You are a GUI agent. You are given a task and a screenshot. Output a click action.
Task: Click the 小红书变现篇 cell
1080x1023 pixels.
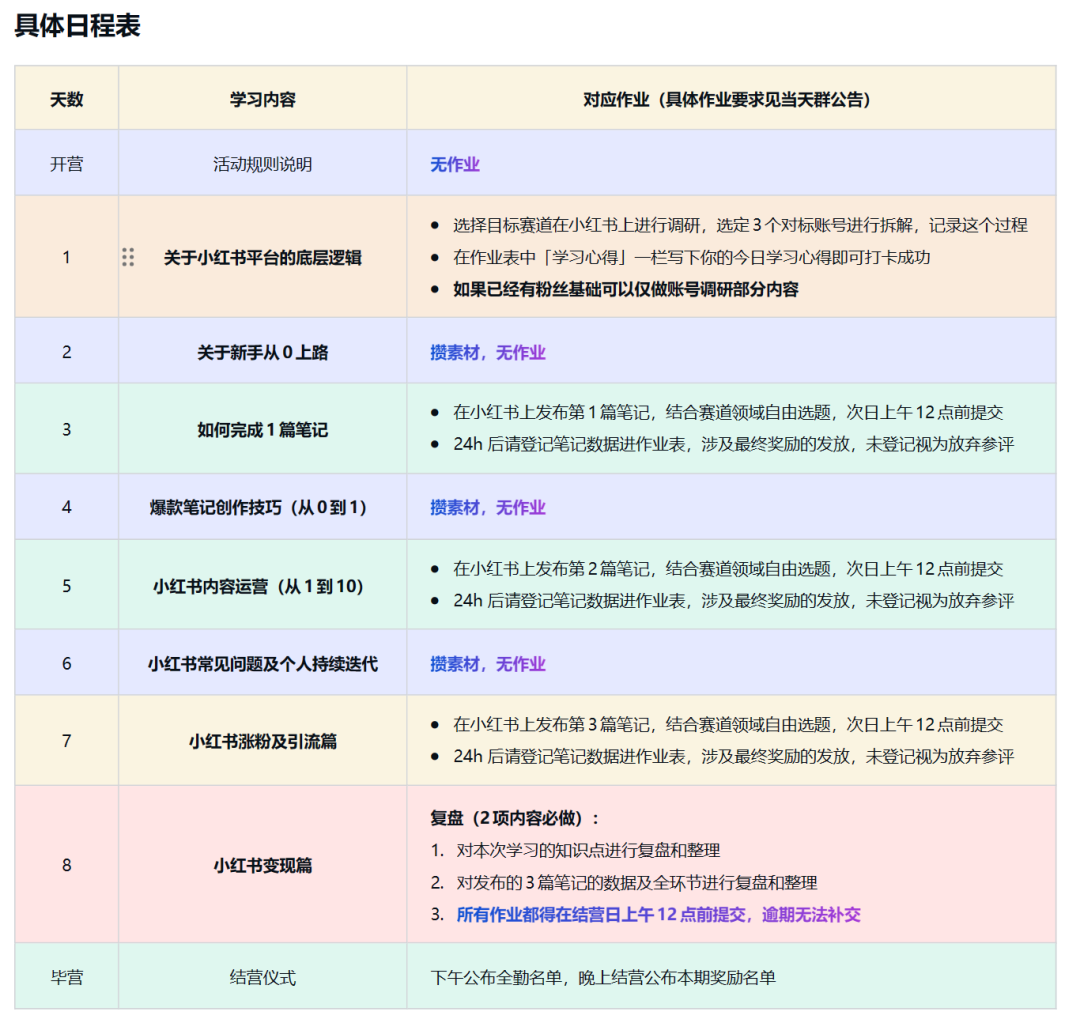tap(262, 865)
